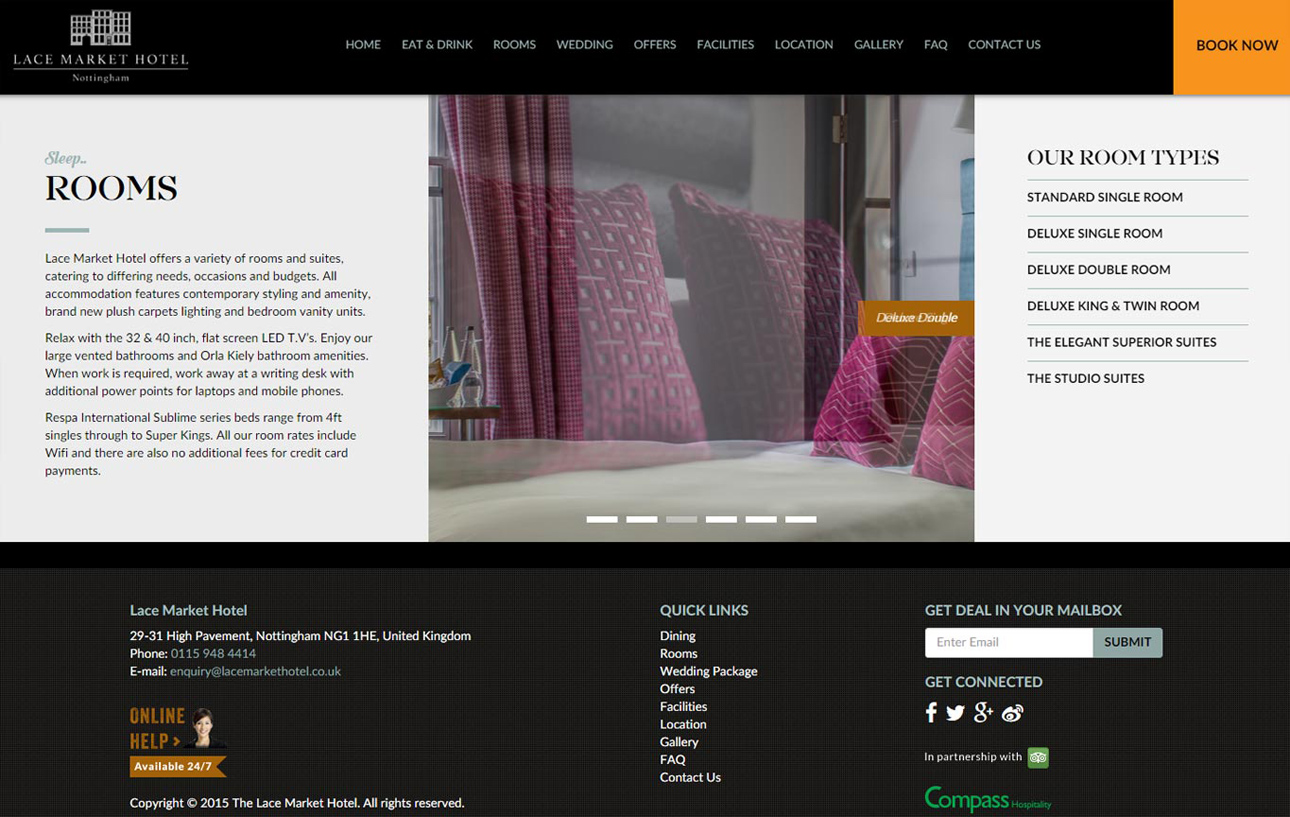Show the fourth carousel slide indicator
This screenshot has width=1290, height=817.
tap(721, 519)
